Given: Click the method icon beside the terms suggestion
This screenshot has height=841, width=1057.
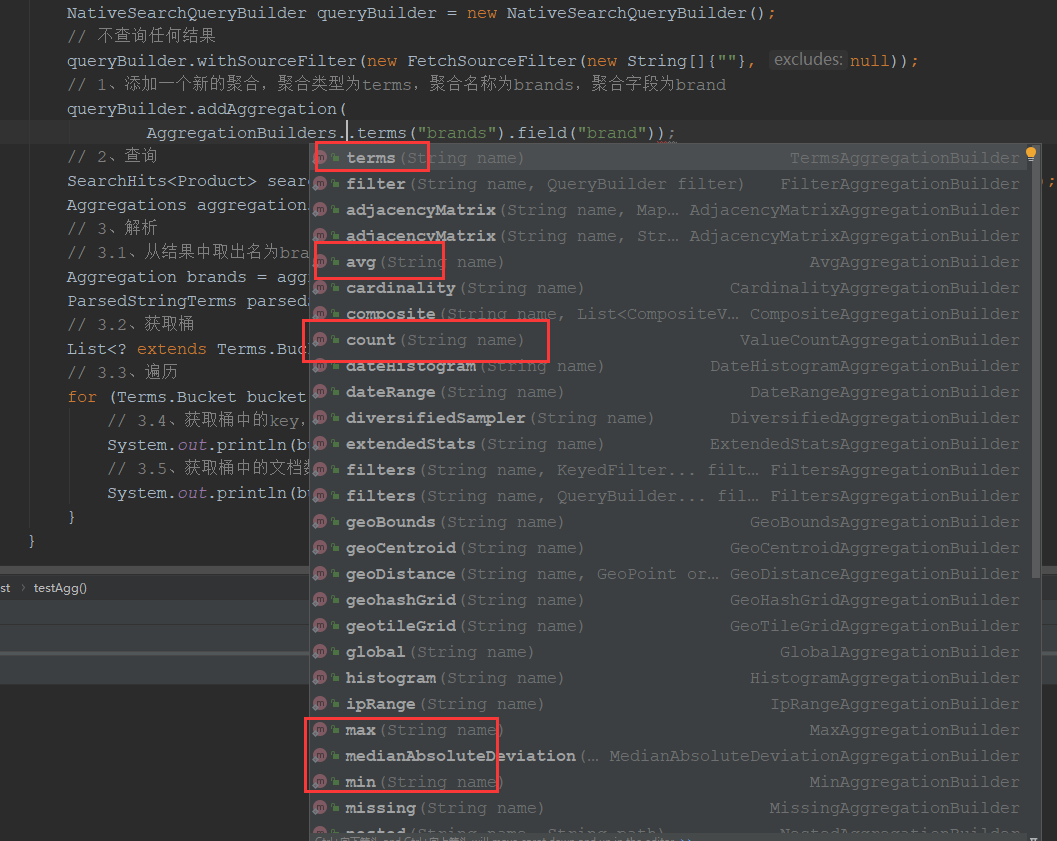Looking at the screenshot, I should pos(322,157).
